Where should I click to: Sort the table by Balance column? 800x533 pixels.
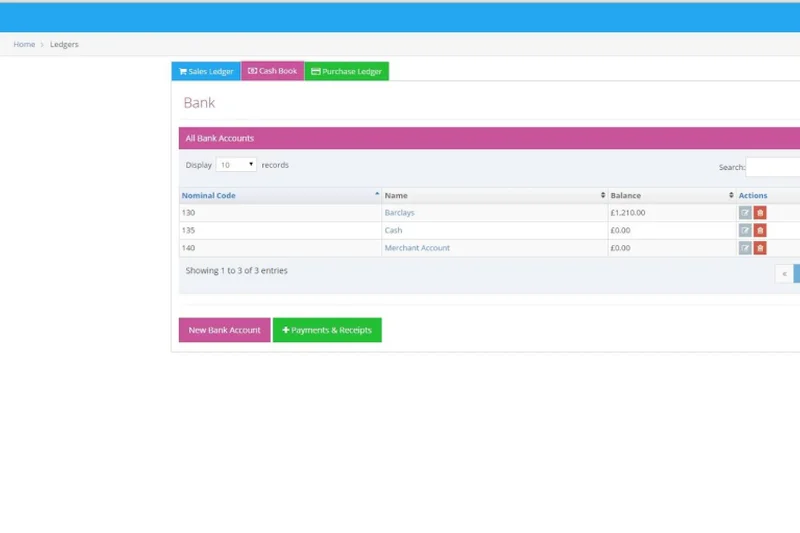[731, 195]
